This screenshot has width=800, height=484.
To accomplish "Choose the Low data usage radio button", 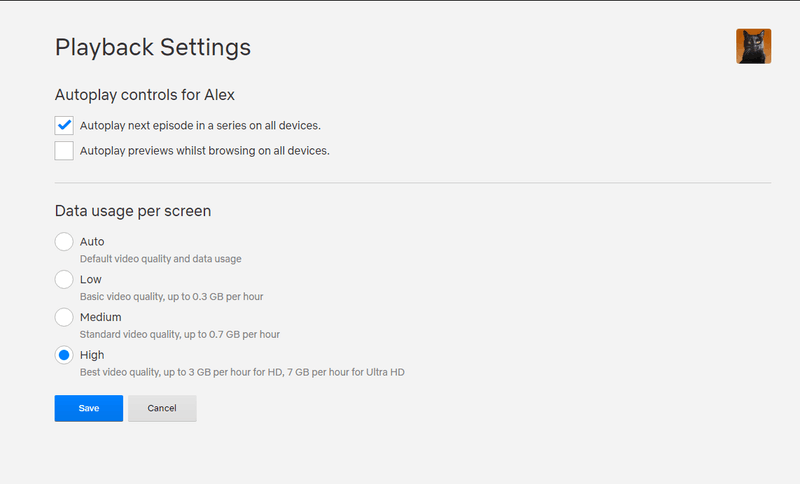I will click(64, 280).
